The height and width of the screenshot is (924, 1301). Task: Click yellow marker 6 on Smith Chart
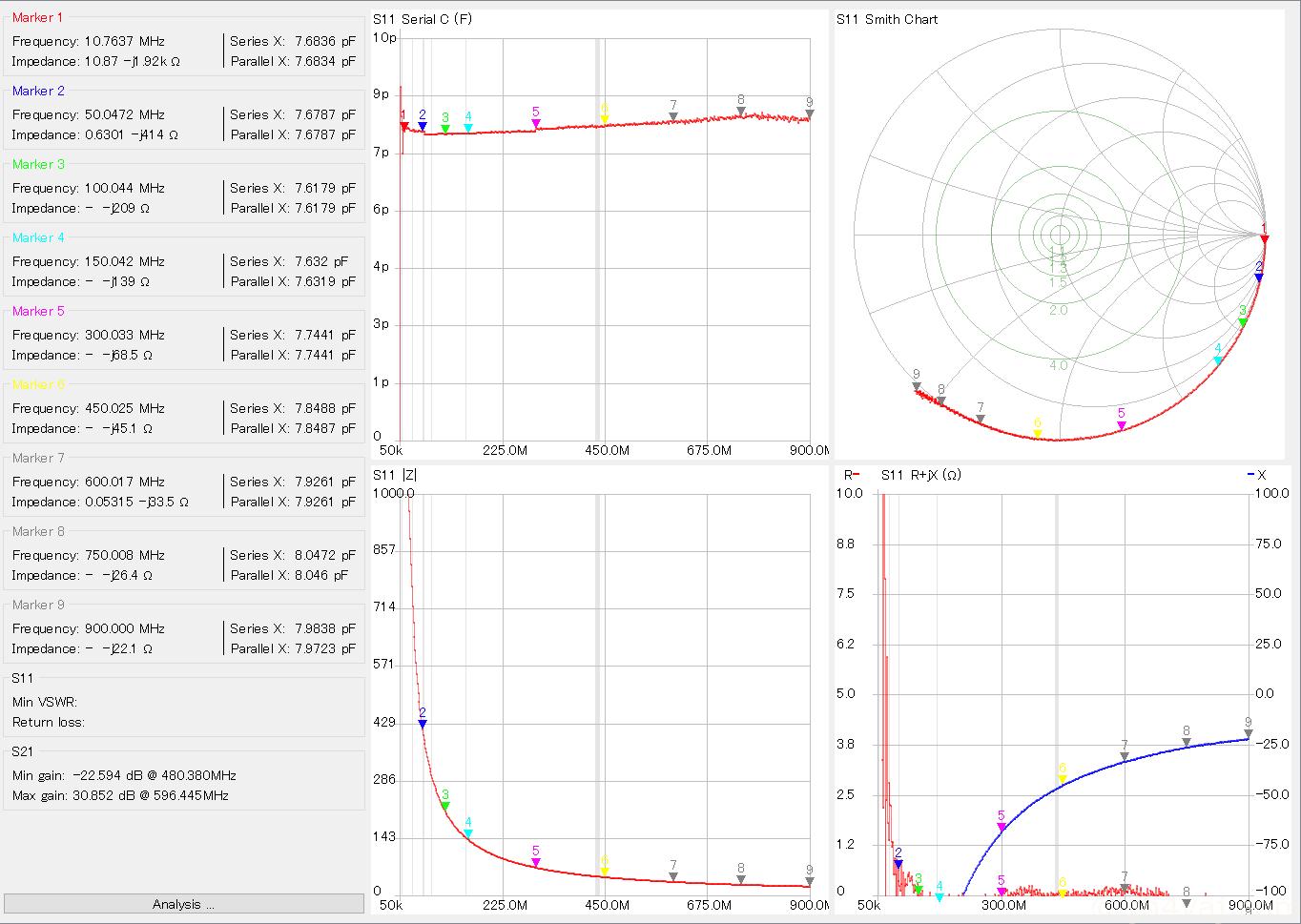pos(1038,435)
